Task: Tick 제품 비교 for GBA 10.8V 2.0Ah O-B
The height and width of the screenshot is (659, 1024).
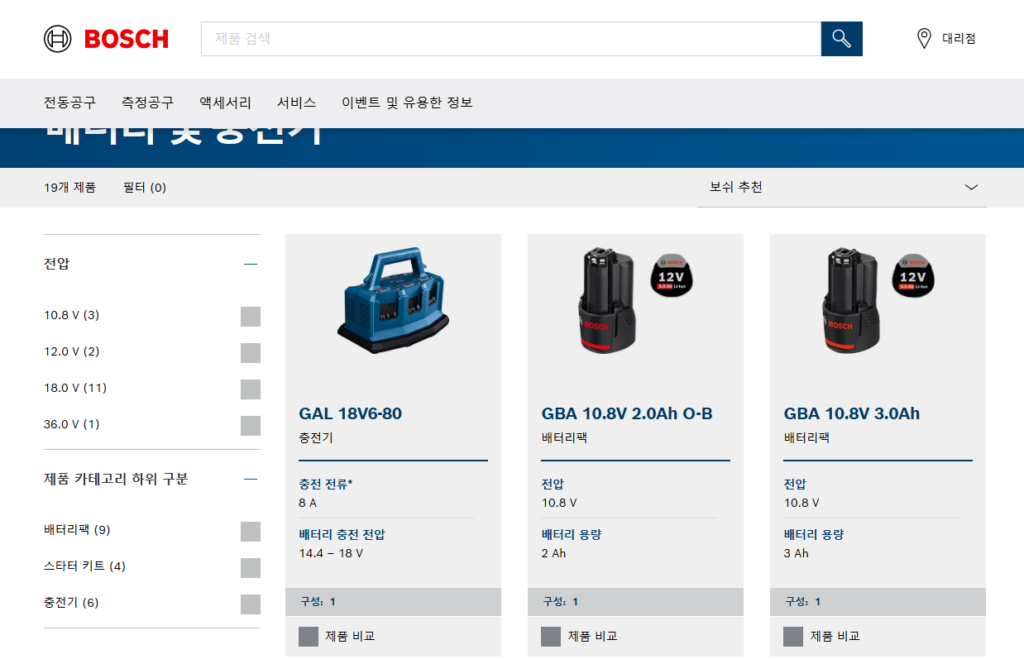Action: click(551, 636)
